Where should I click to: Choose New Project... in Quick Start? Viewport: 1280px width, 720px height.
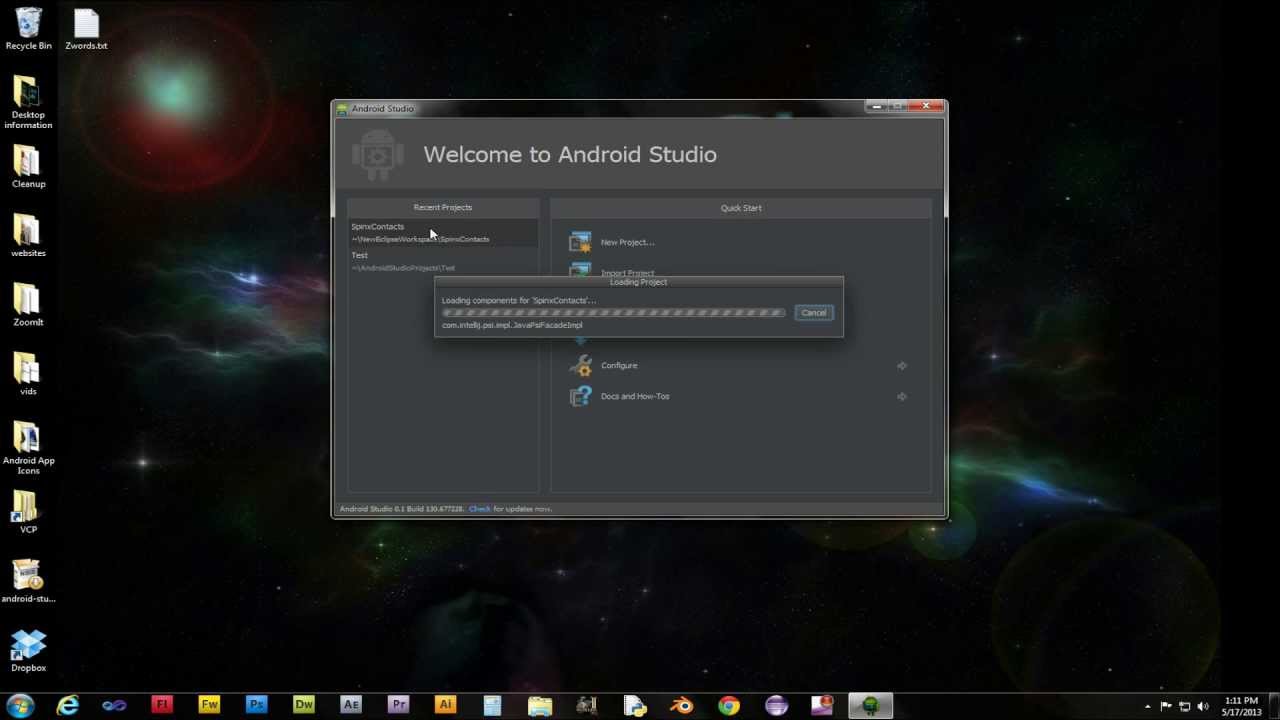[x=627, y=242]
